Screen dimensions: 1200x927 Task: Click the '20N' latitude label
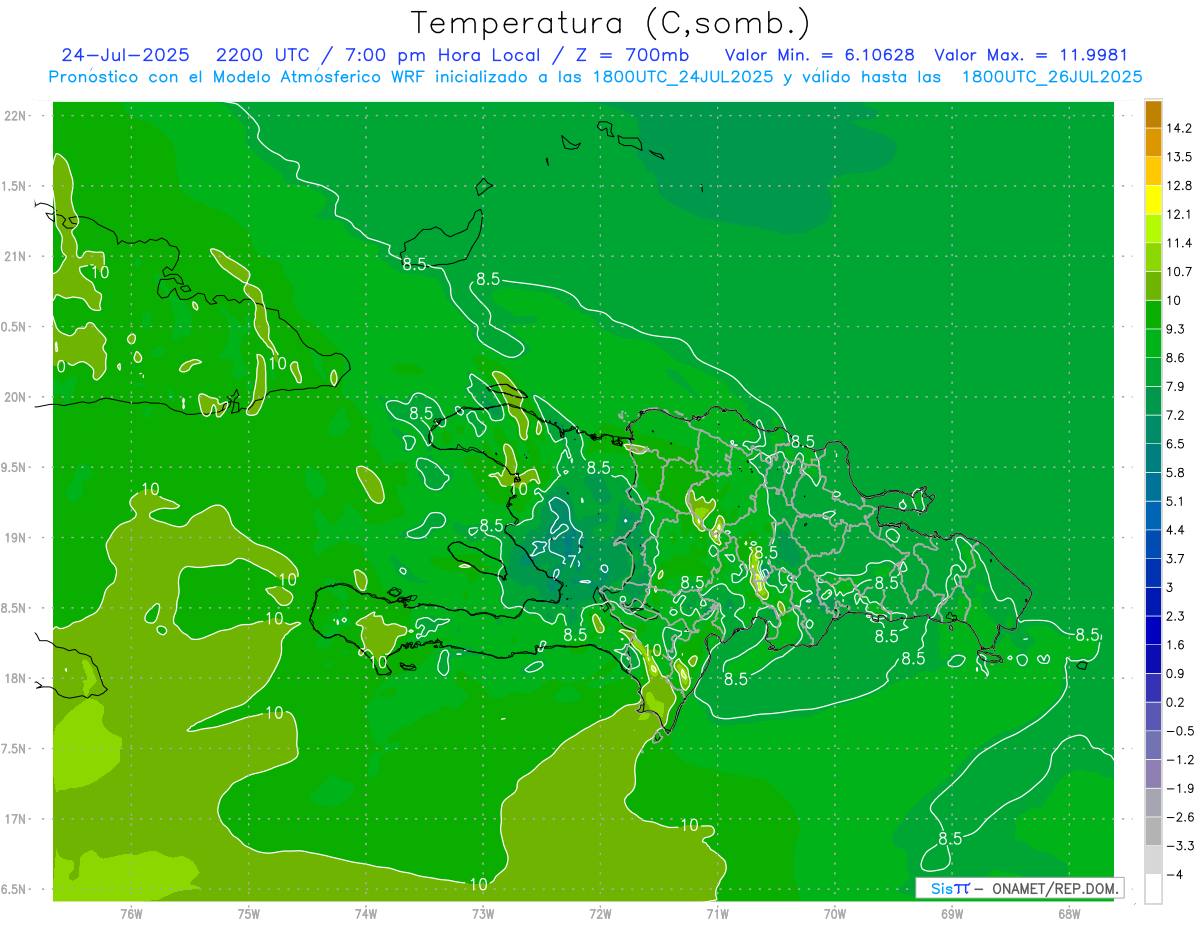[15, 397]
